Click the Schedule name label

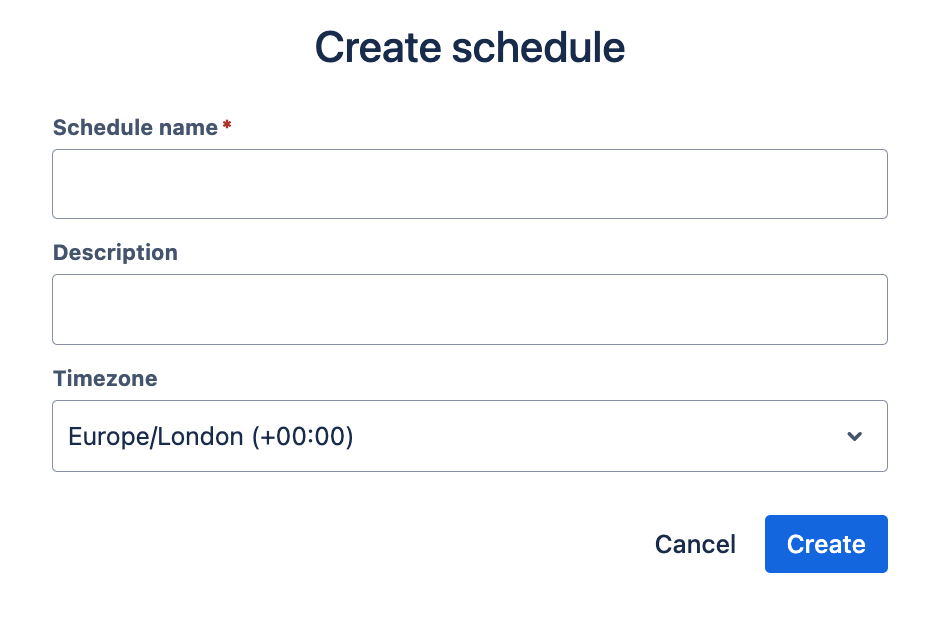tap(134, 127)
